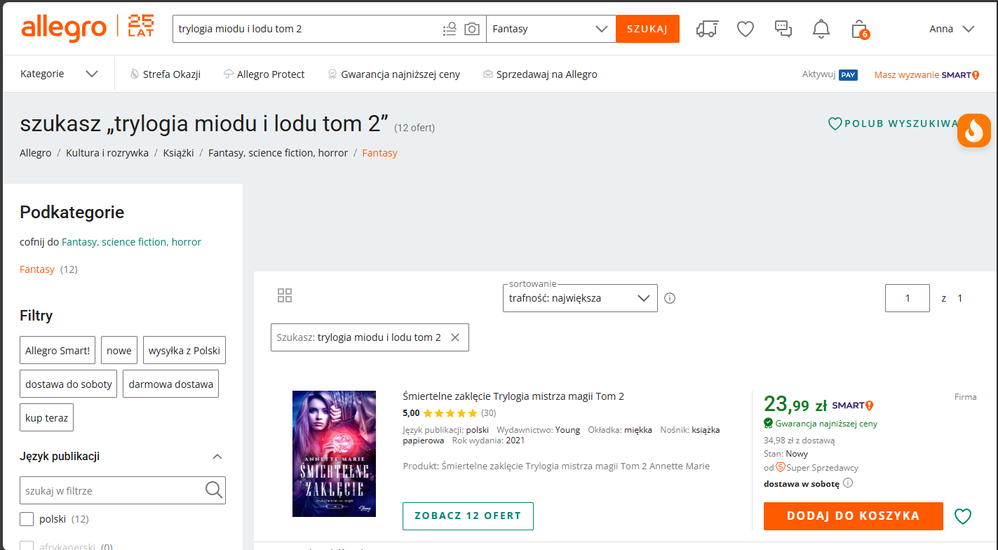Add product to favorites with heart icon

click(x=963, y=516)
